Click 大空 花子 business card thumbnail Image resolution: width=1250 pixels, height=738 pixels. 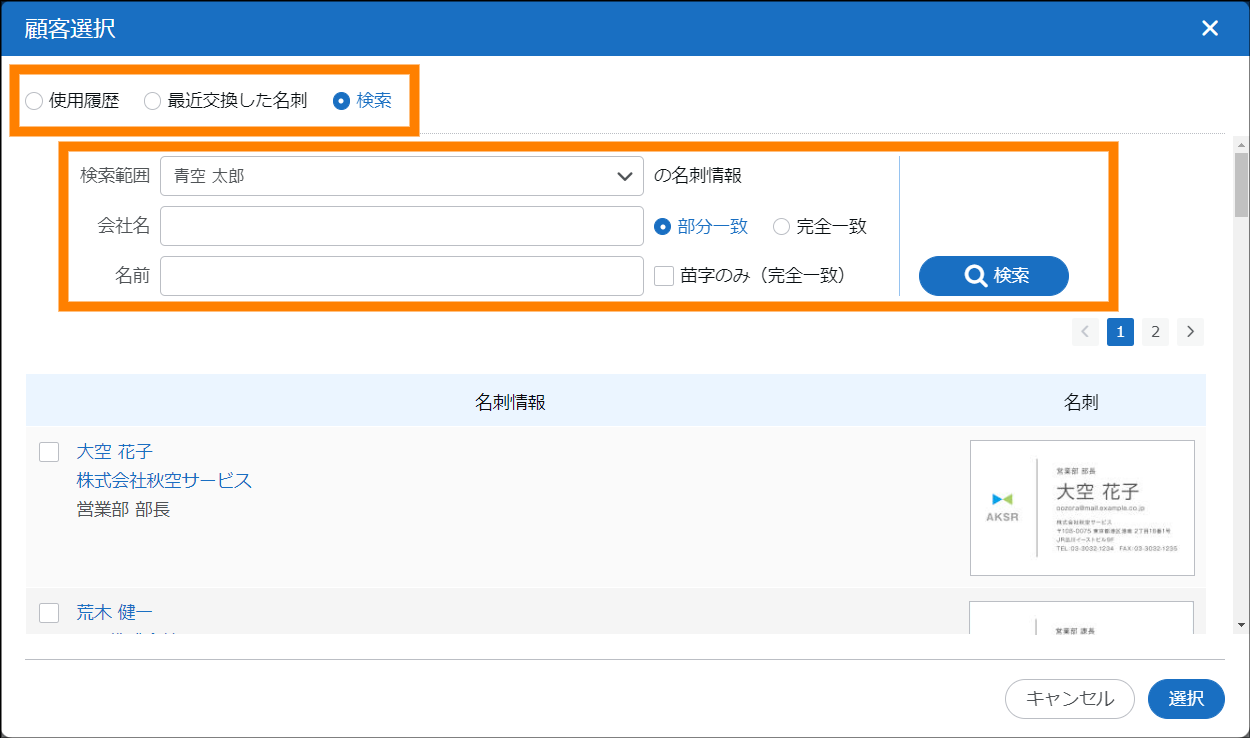click(1082, 508)
